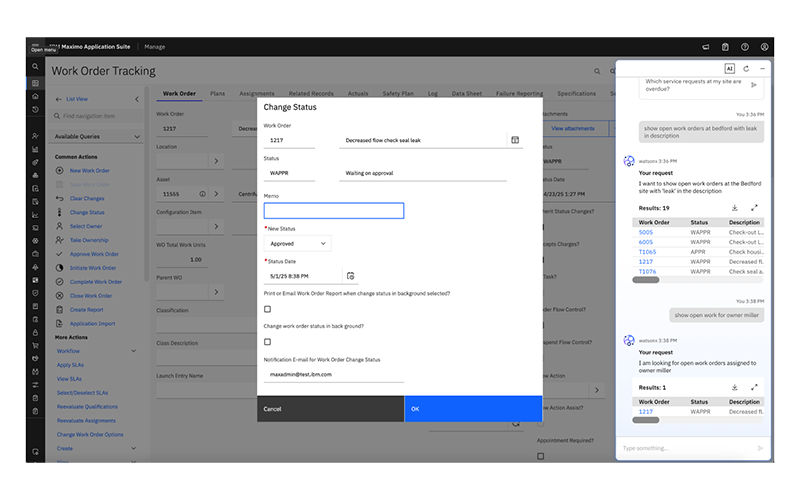
Task: Refresh the AI assistant chat
Action: [x=746, y=68]
